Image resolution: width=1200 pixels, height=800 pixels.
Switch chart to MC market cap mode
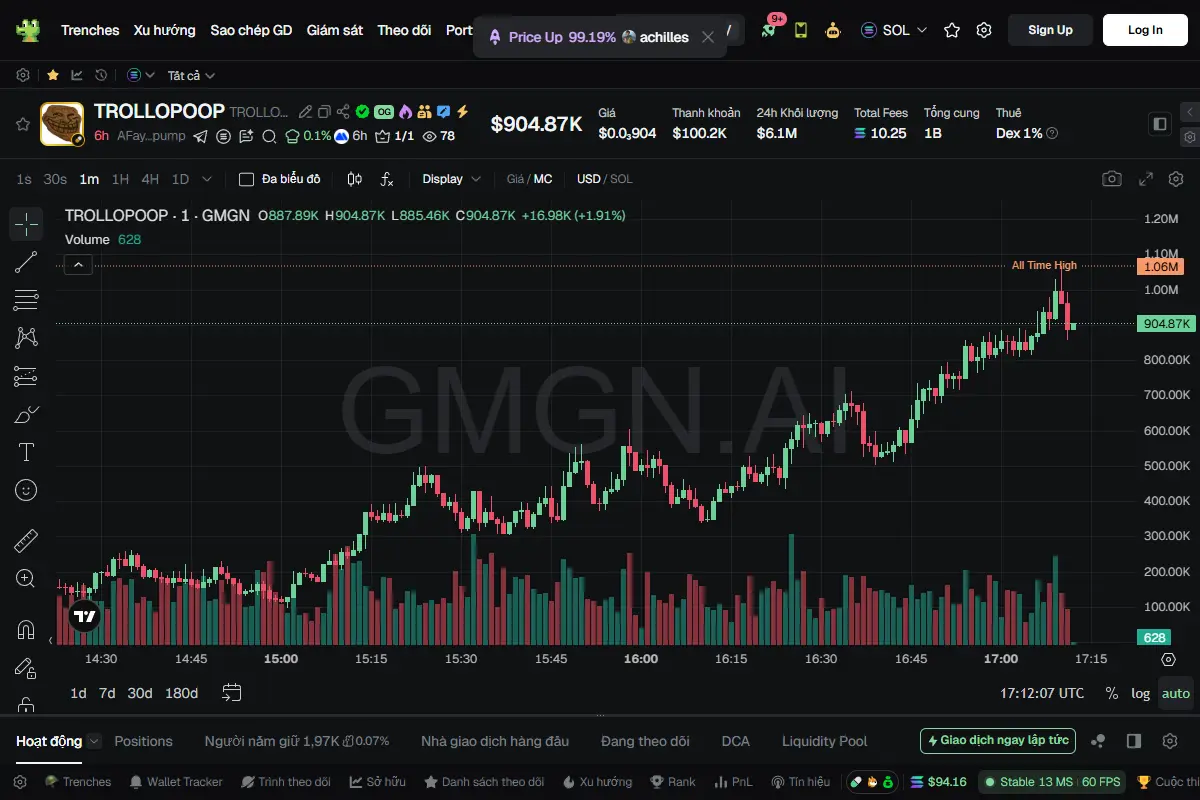(x=543, y=179)
